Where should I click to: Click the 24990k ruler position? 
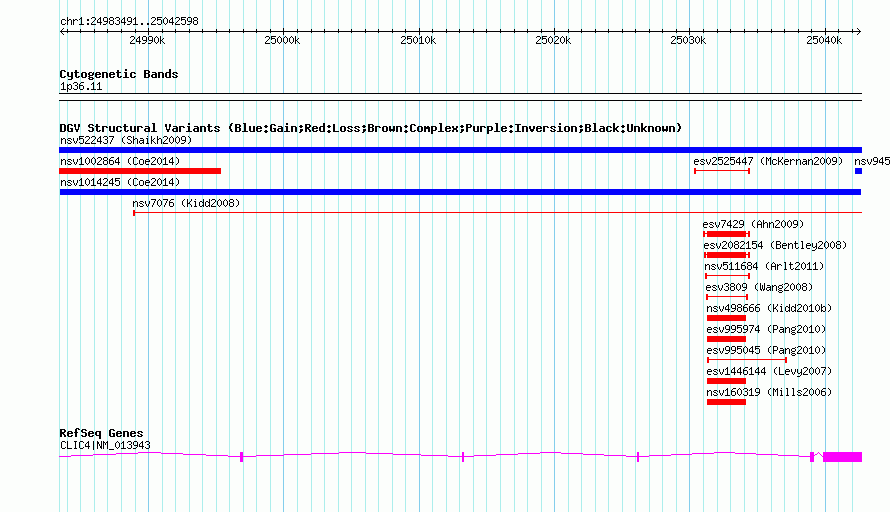[147, 40]
